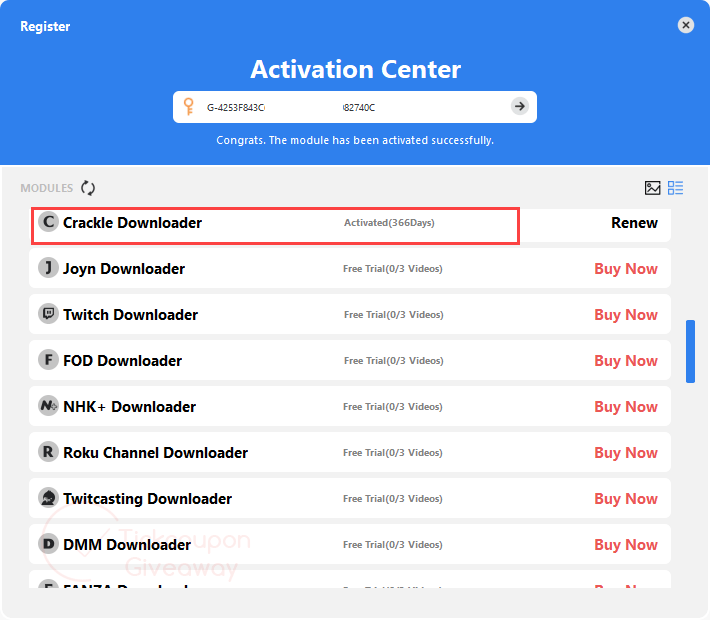Screen dimensions: 710x620
Task: Click the Roku Channel Downloader R icon
Action: coord(48,452)
